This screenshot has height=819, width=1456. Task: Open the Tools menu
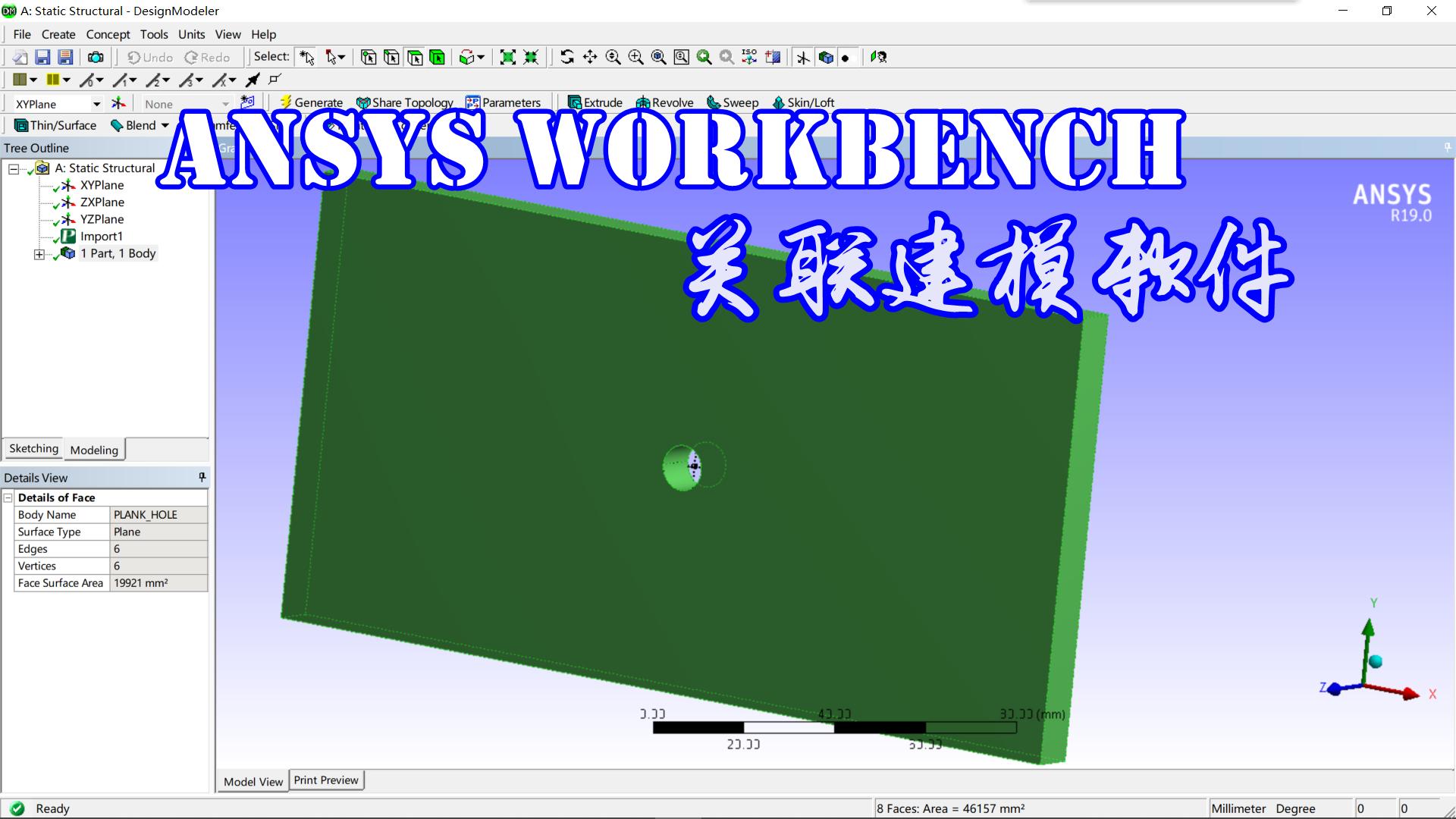[154, 34]
